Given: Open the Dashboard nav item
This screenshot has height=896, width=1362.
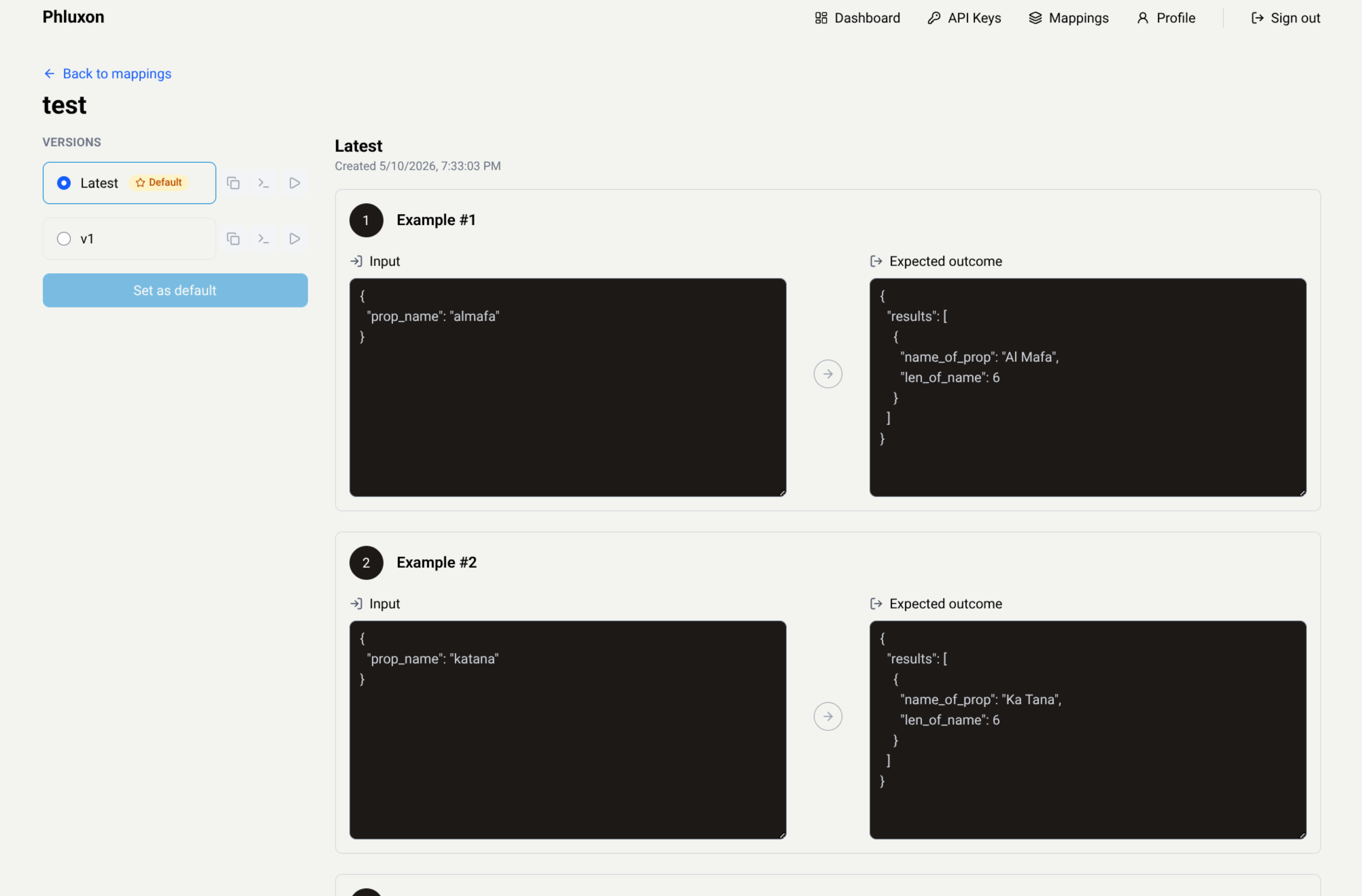Looking at the screenshot, I should [x=857, y=18].
